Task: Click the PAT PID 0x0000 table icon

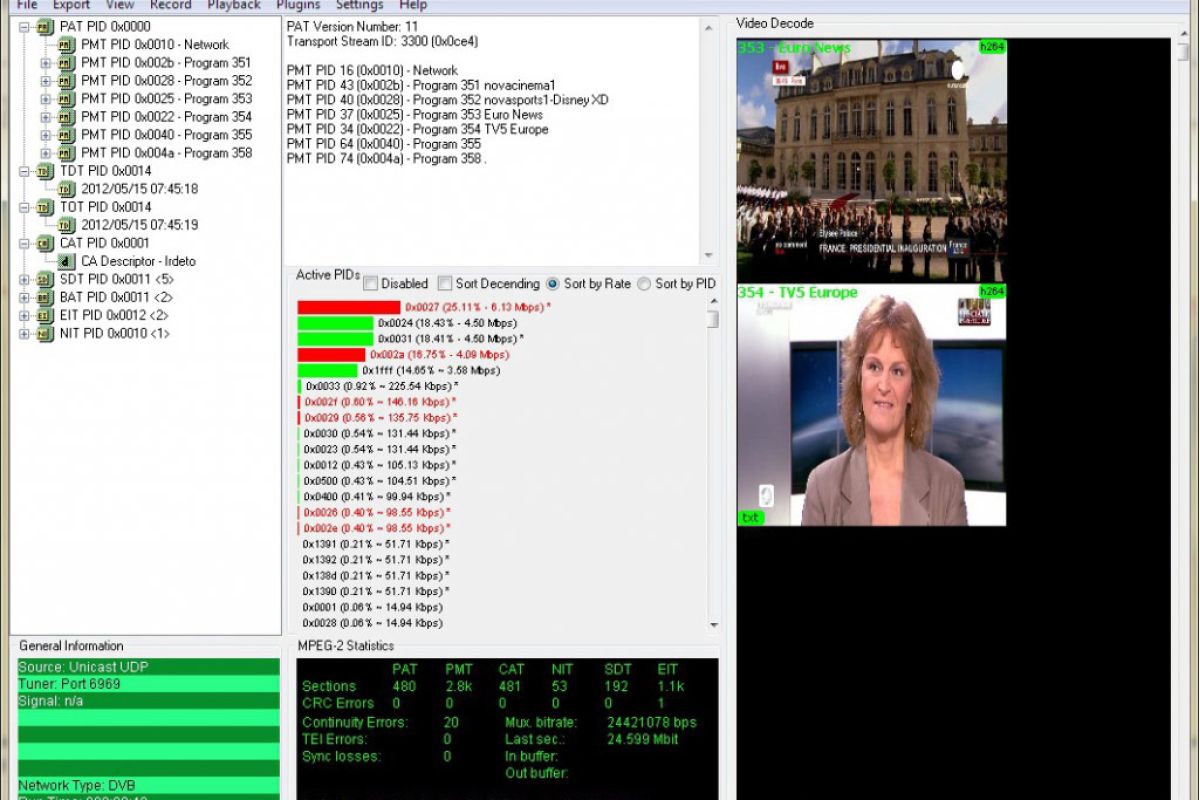Action: click(x=45, y=27)
